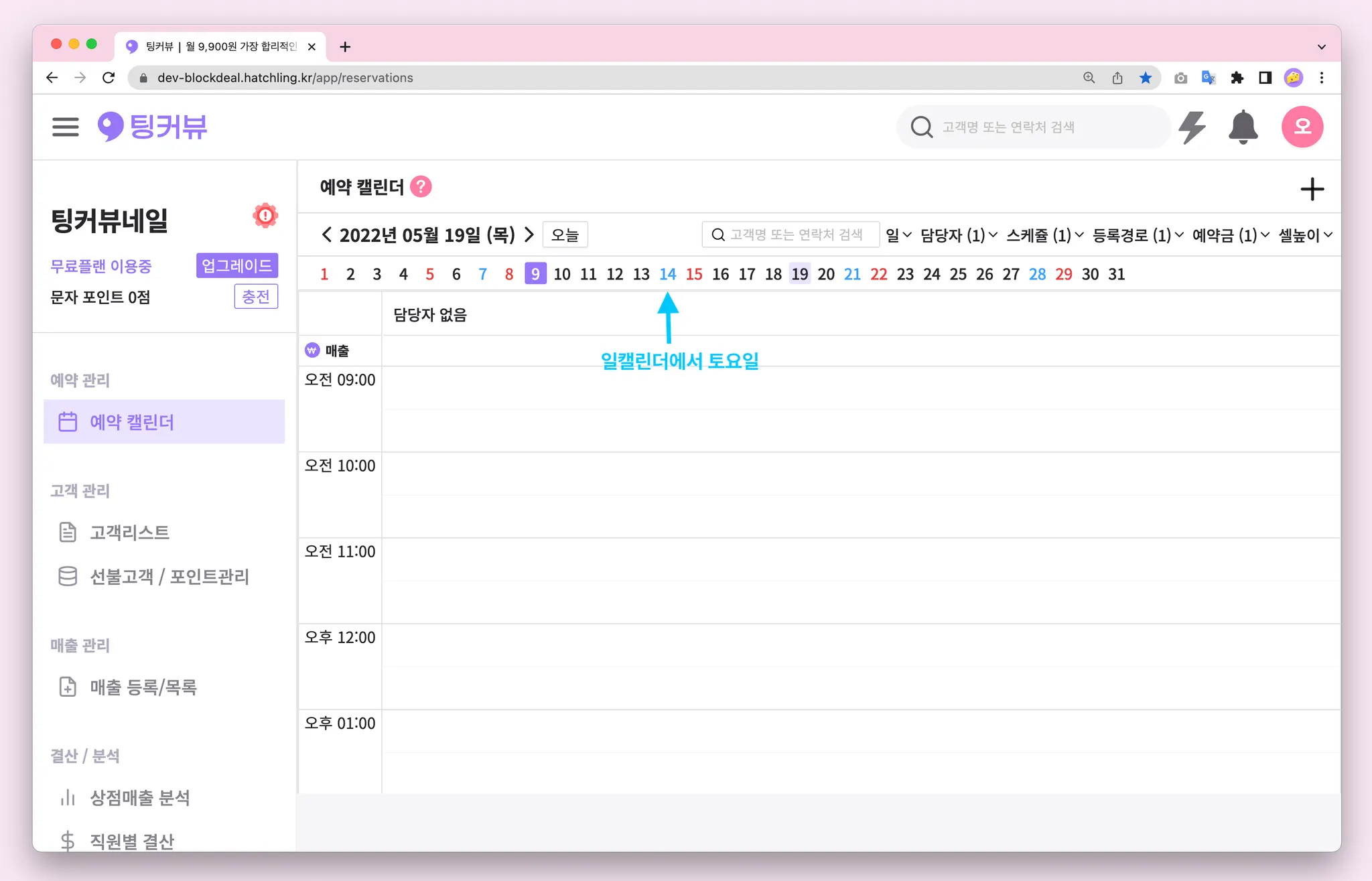
Task: Click the help question mark beside 예약 캘린더
Action: pyautogui.click(x=421, y=187)
